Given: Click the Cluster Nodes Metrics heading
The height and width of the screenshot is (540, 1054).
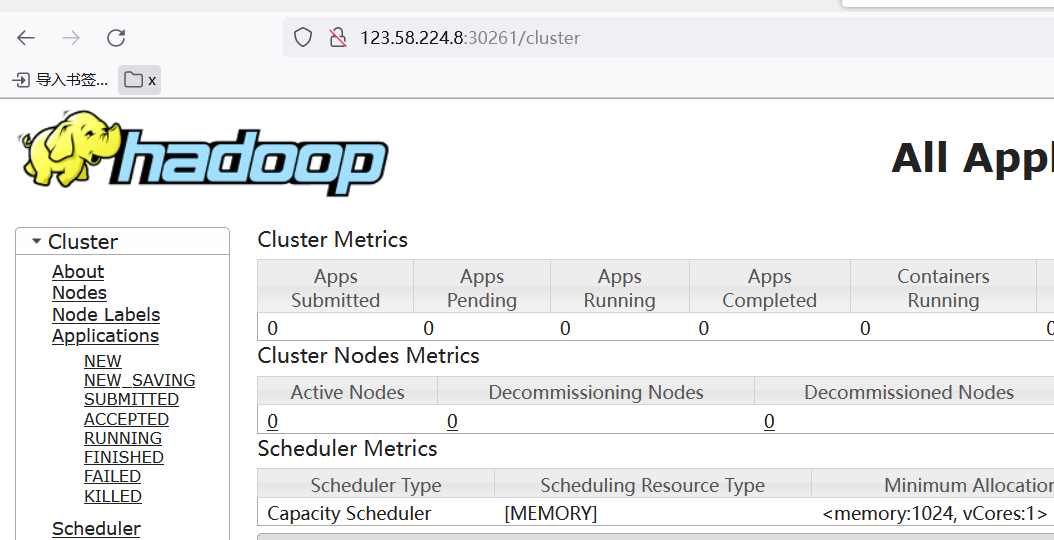Looking at the screenshot, I should tap(368, 356).
